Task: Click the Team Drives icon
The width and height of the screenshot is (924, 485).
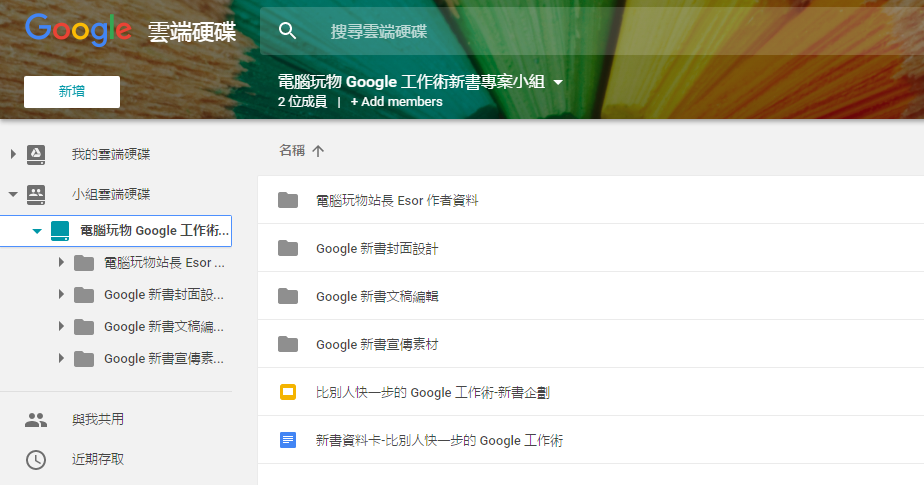Action: point(36,194)
